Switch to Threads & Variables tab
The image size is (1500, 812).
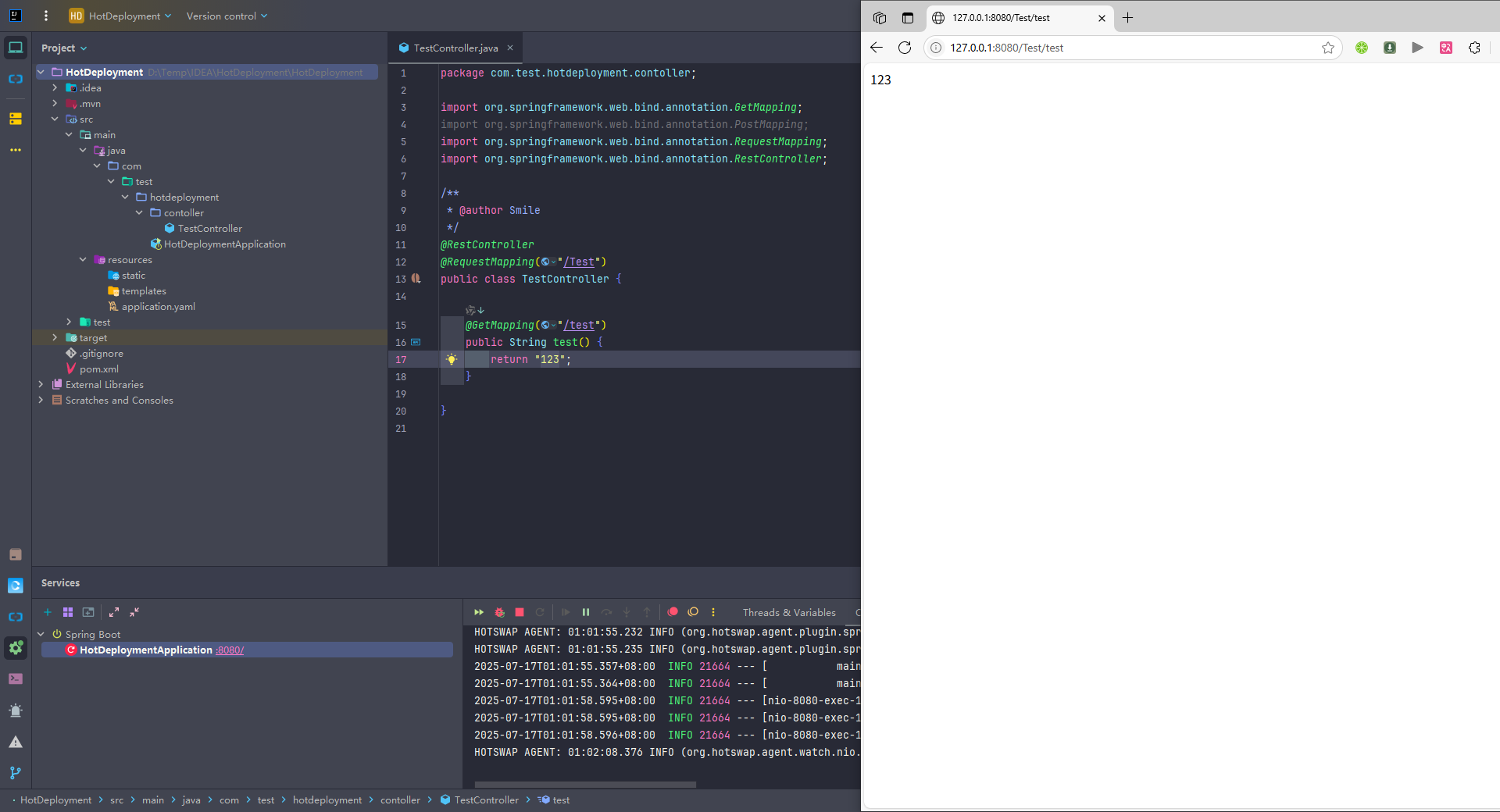coord(789,613)
